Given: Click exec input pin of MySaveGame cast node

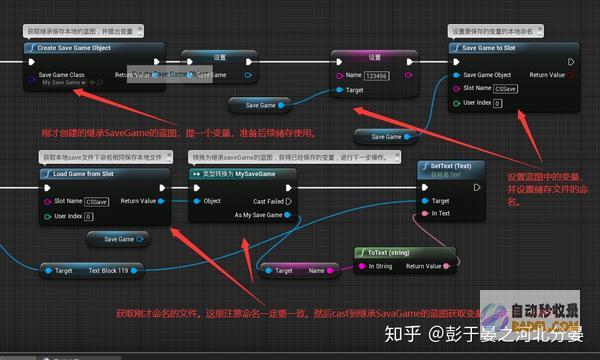Looking at the screenshot, I should coord(197,188).
